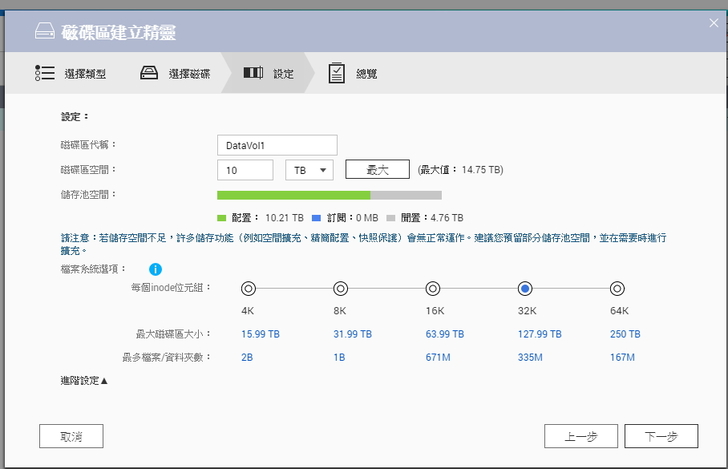Choose the 32K bytes-per-inode radio button
The image size is (728, 469).
524,288
